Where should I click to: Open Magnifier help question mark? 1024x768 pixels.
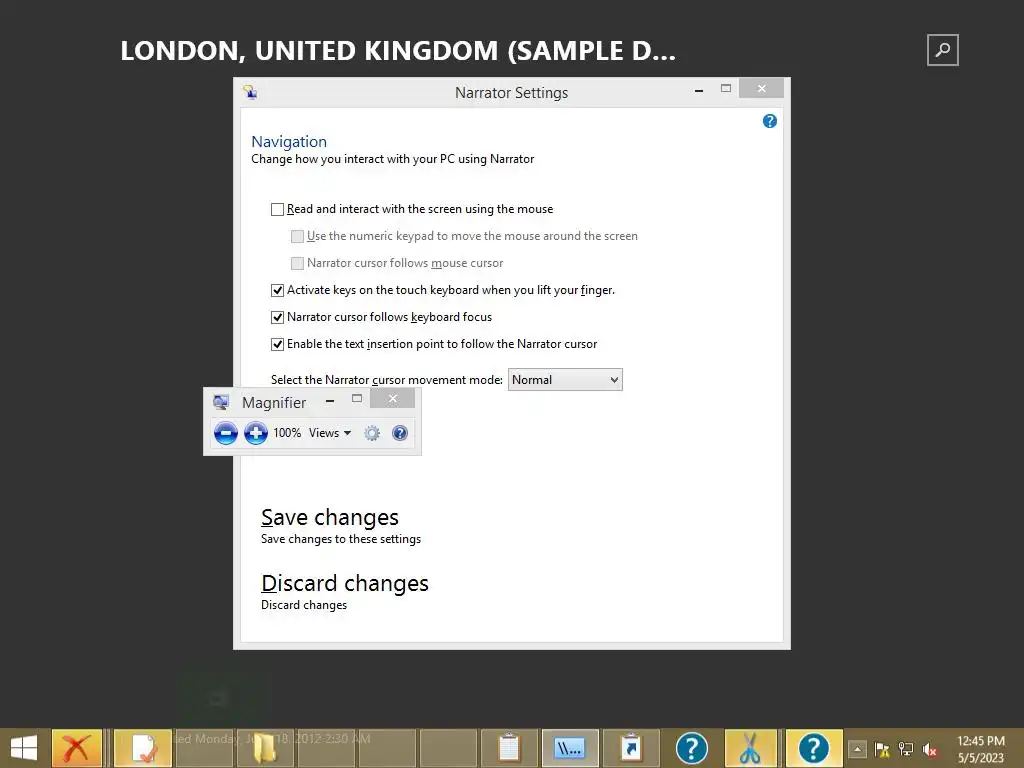pos(400,433)
